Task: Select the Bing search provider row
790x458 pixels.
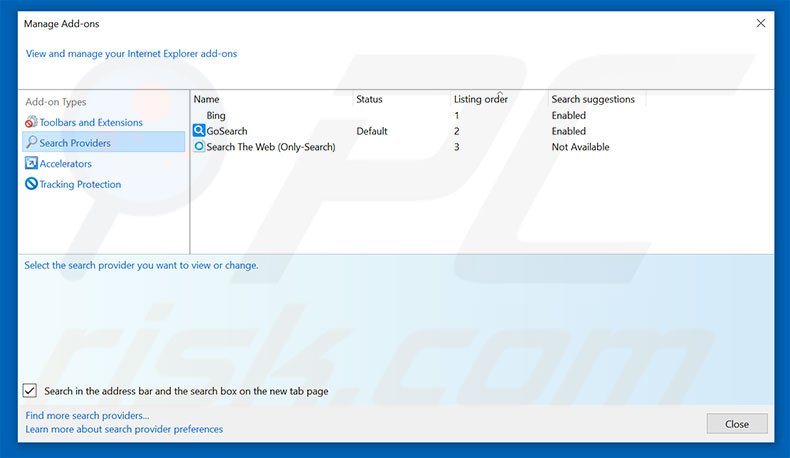Action: coord(216,115)
